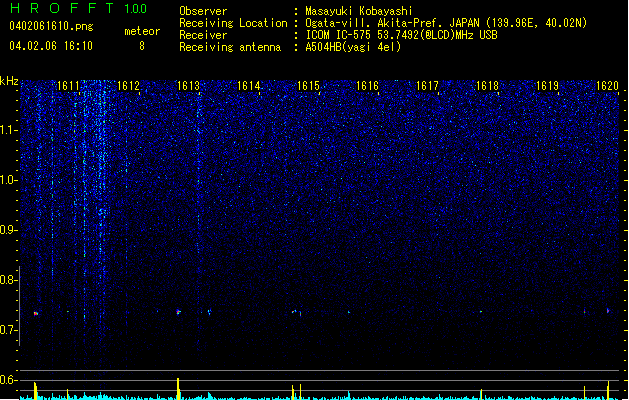The width and height of the screenshot is (629, 400).
Task: Click the meteor echo just before 1615
Action: click(x=294, y=311)
